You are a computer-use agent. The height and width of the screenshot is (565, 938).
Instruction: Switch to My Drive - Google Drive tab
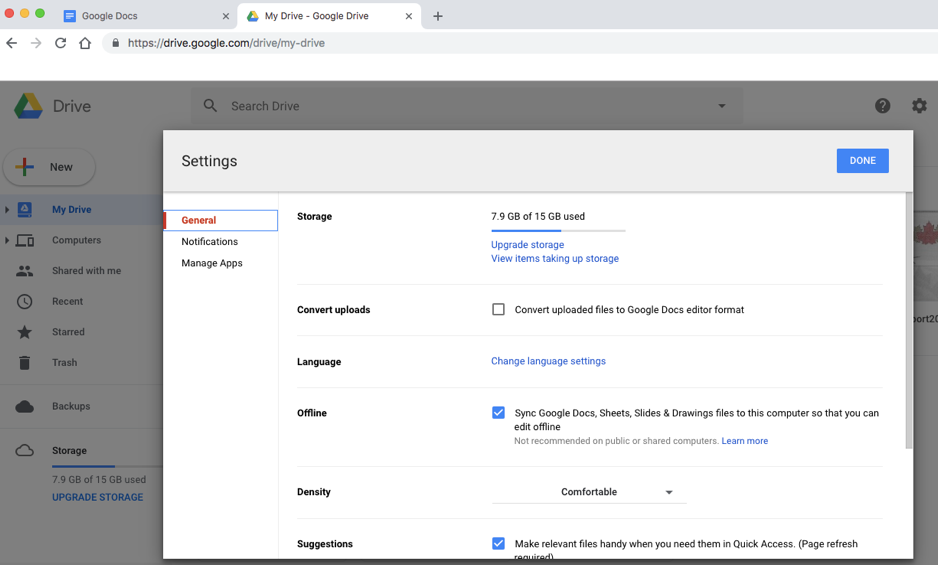click(329, 16)
